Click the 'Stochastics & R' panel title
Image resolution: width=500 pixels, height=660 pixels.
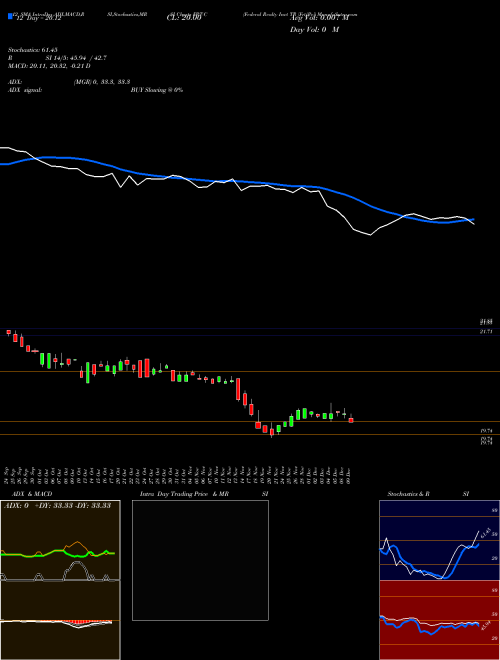409,494
